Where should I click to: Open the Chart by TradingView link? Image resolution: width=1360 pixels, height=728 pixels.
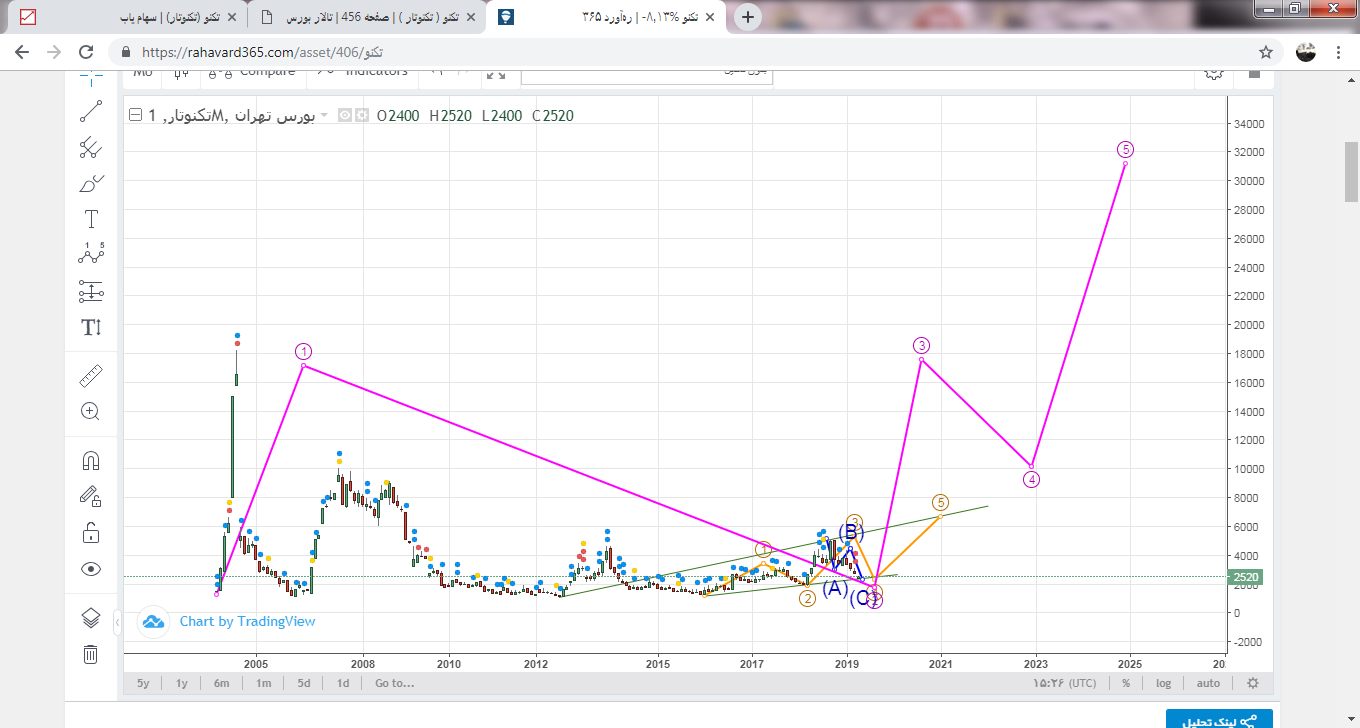coord(247,622)
